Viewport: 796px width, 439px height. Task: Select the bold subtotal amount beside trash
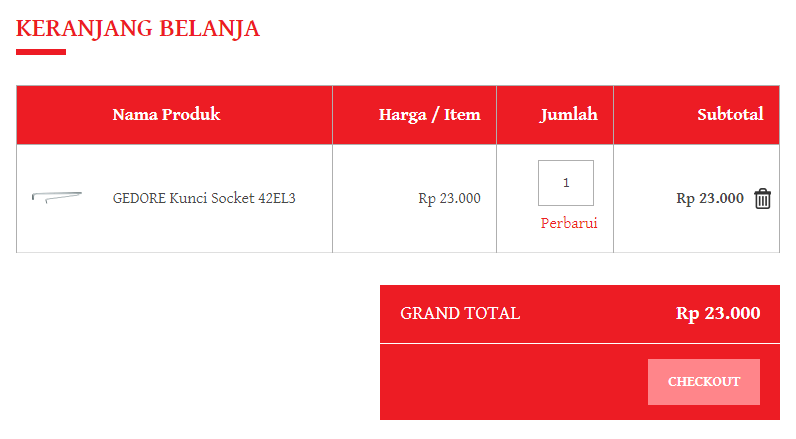pos(710,198)
